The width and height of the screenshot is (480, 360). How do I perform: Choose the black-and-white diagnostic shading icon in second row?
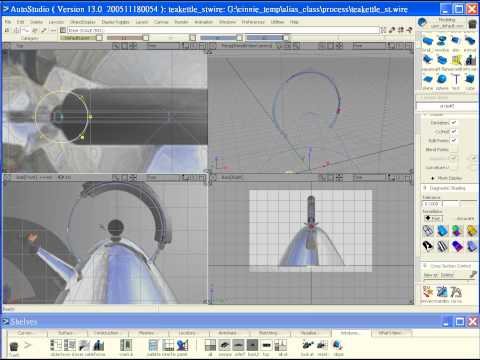tap(428, 246)
